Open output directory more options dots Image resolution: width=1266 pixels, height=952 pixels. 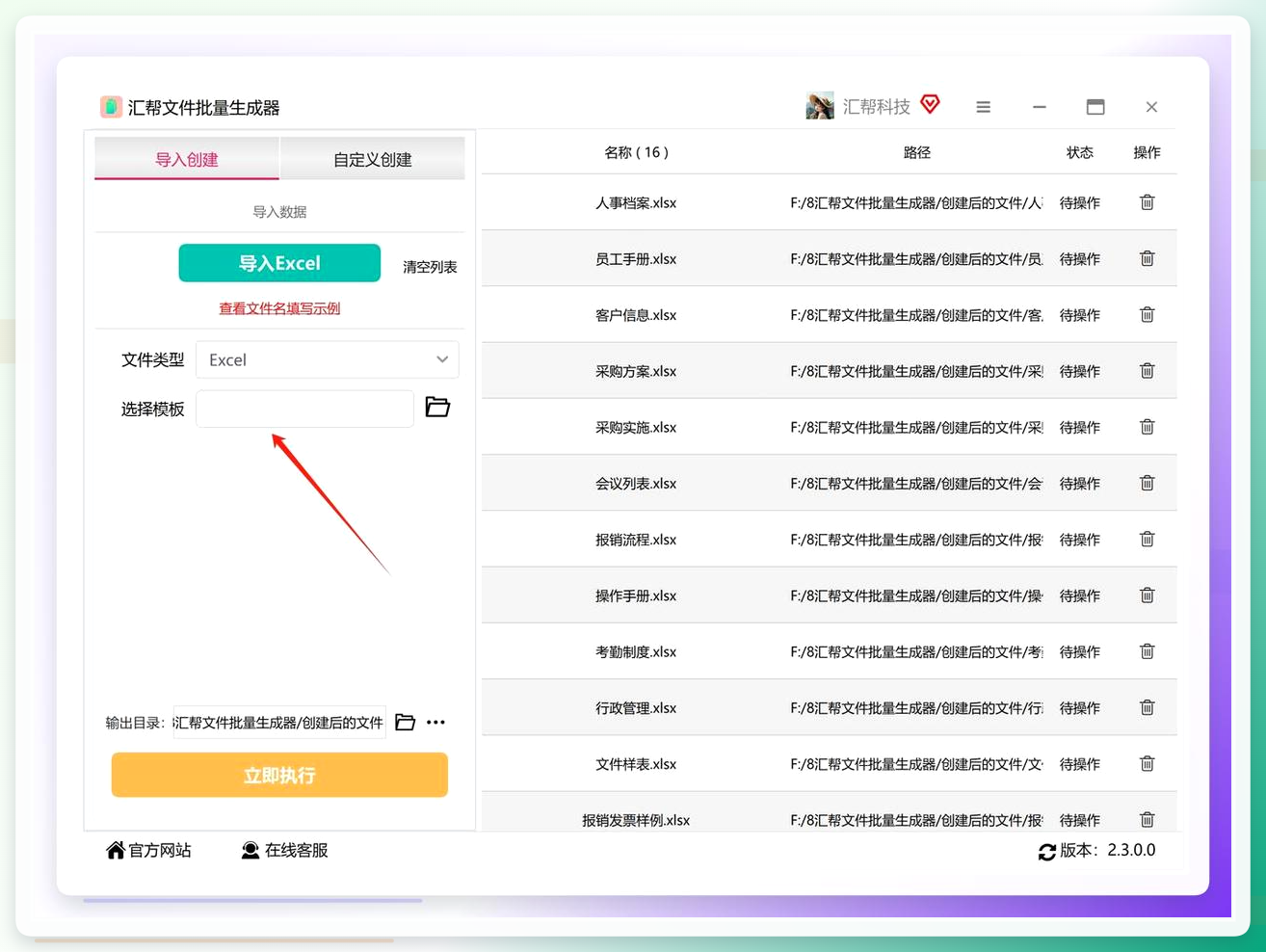[435, 722]
